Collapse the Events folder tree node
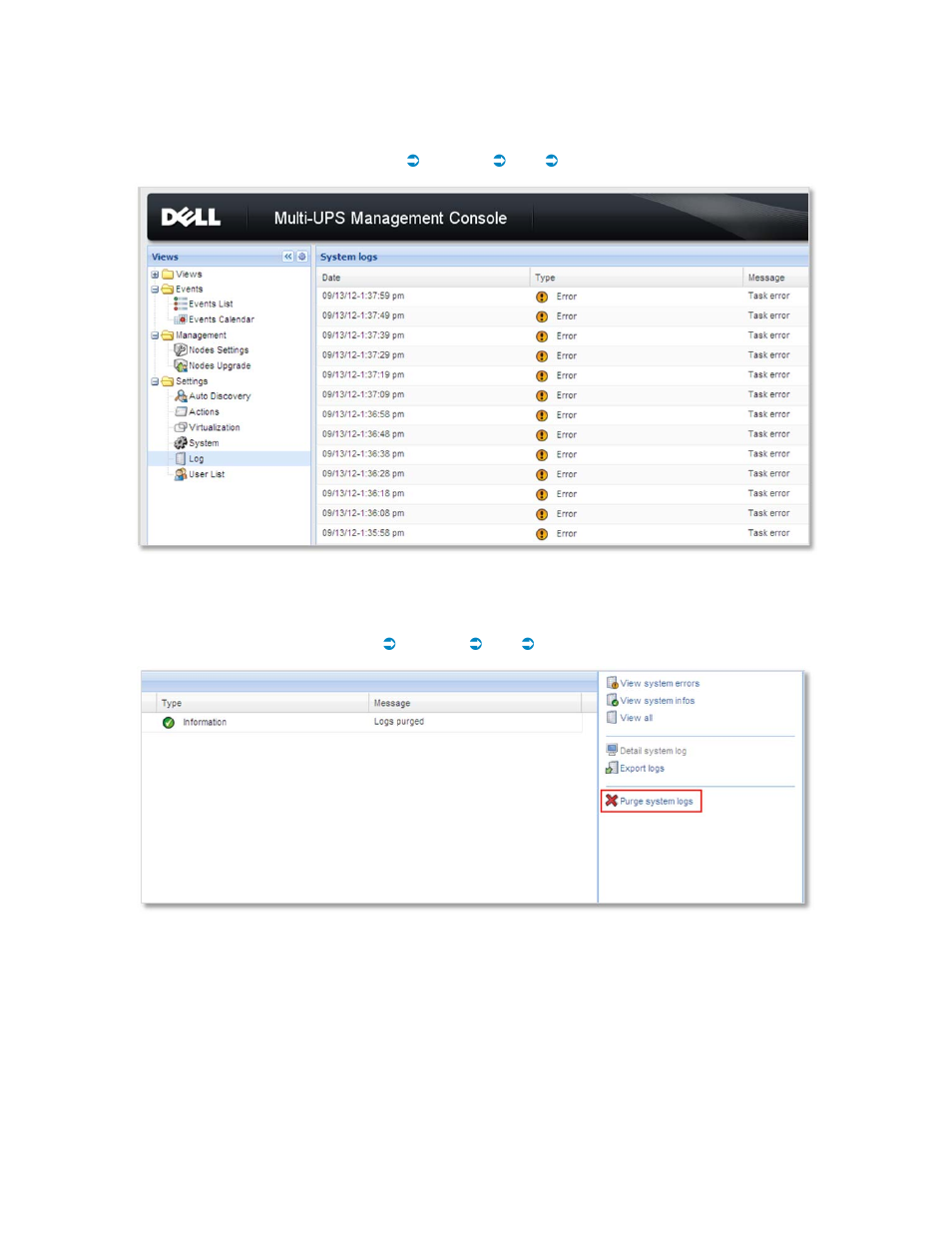 155,290
